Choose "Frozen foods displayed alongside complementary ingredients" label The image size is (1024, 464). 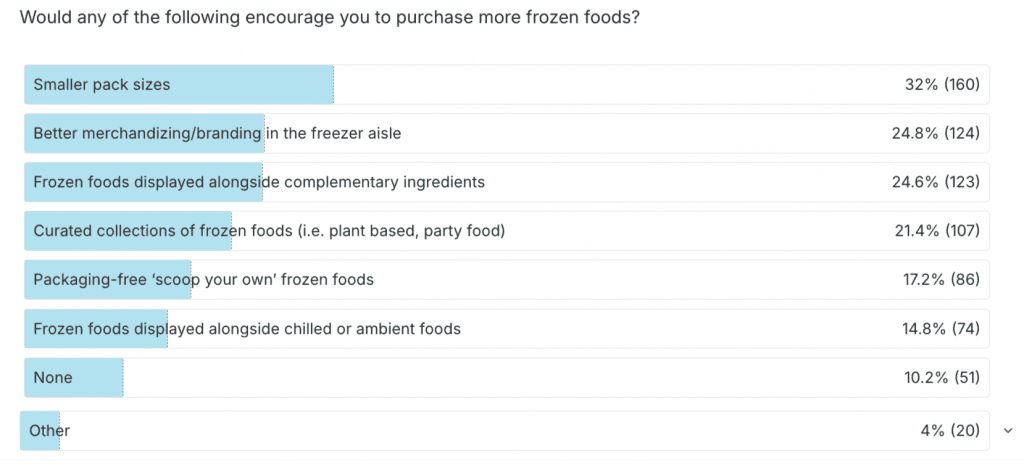(x=259, y=182)
